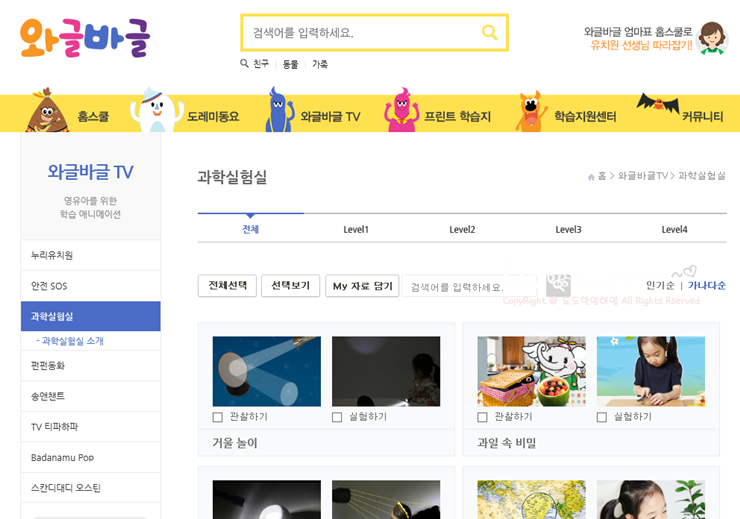The height and width of the screenshot is (519, 740).
Task: Click the My 자료 담기 button
Action: (362, 285)
